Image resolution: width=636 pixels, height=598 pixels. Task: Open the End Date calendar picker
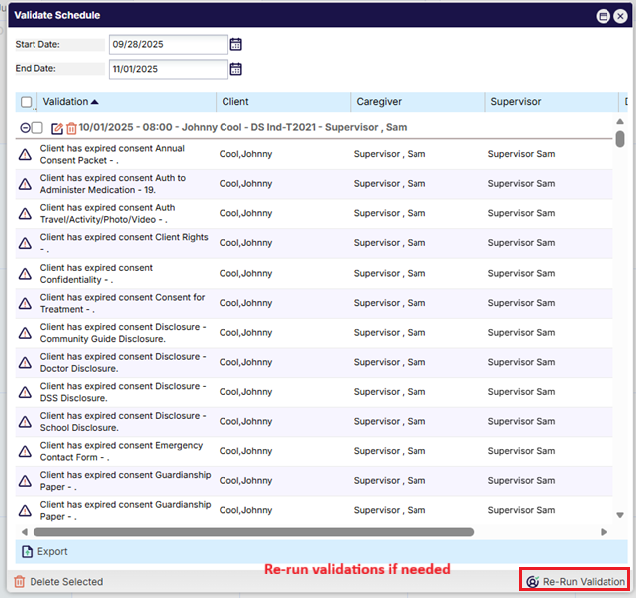236,69
